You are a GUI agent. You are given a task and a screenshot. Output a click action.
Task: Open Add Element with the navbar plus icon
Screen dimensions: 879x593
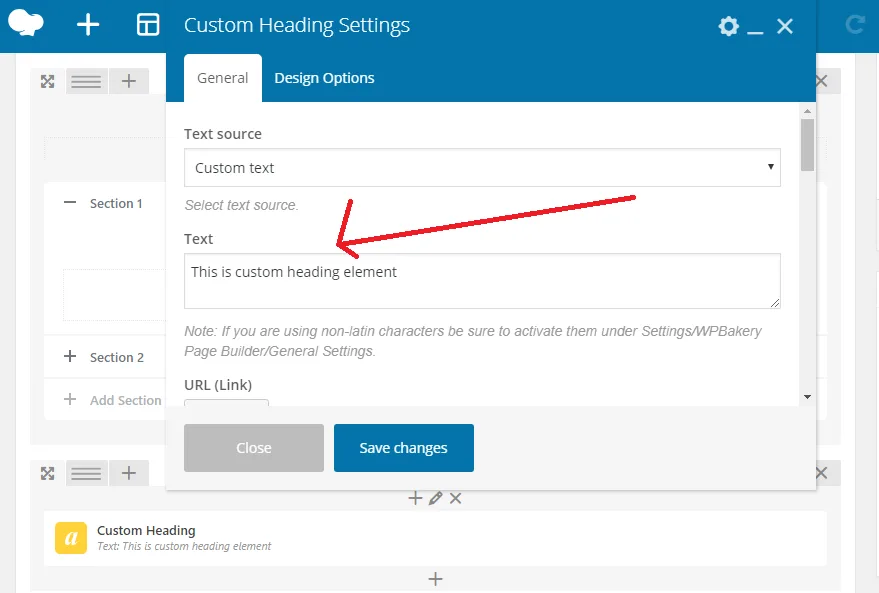88,25
